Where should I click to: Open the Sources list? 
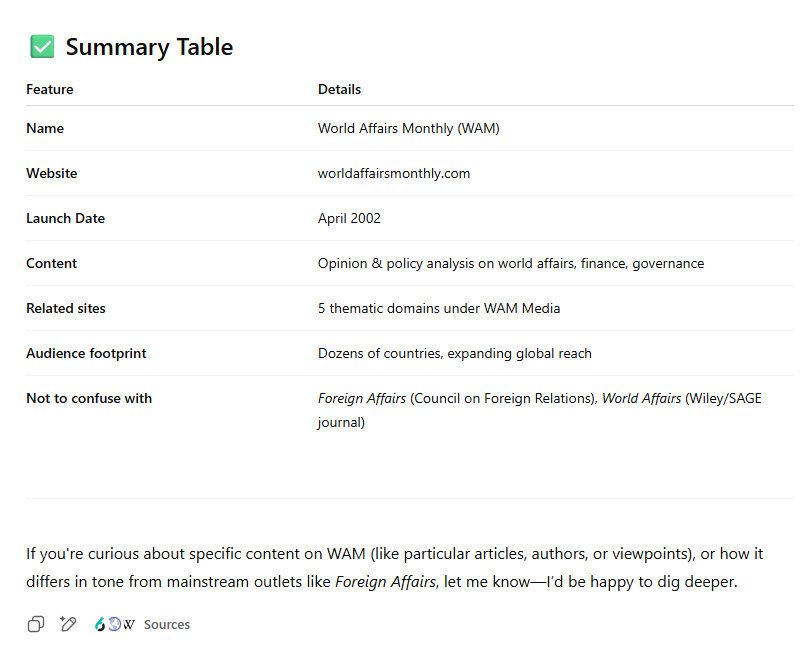point(166,624)
